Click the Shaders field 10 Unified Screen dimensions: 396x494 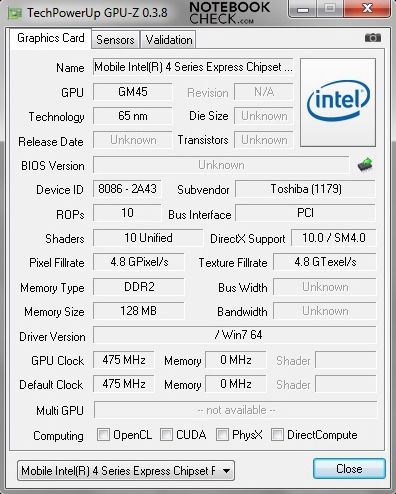click(x=148, y=238)
